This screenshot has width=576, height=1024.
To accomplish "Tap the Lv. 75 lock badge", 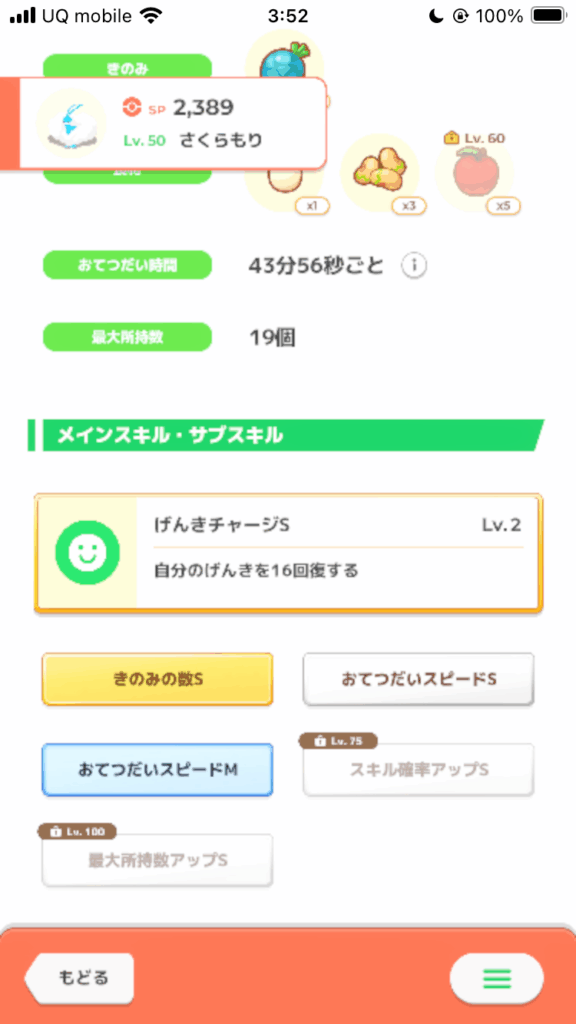I will 338,741.
